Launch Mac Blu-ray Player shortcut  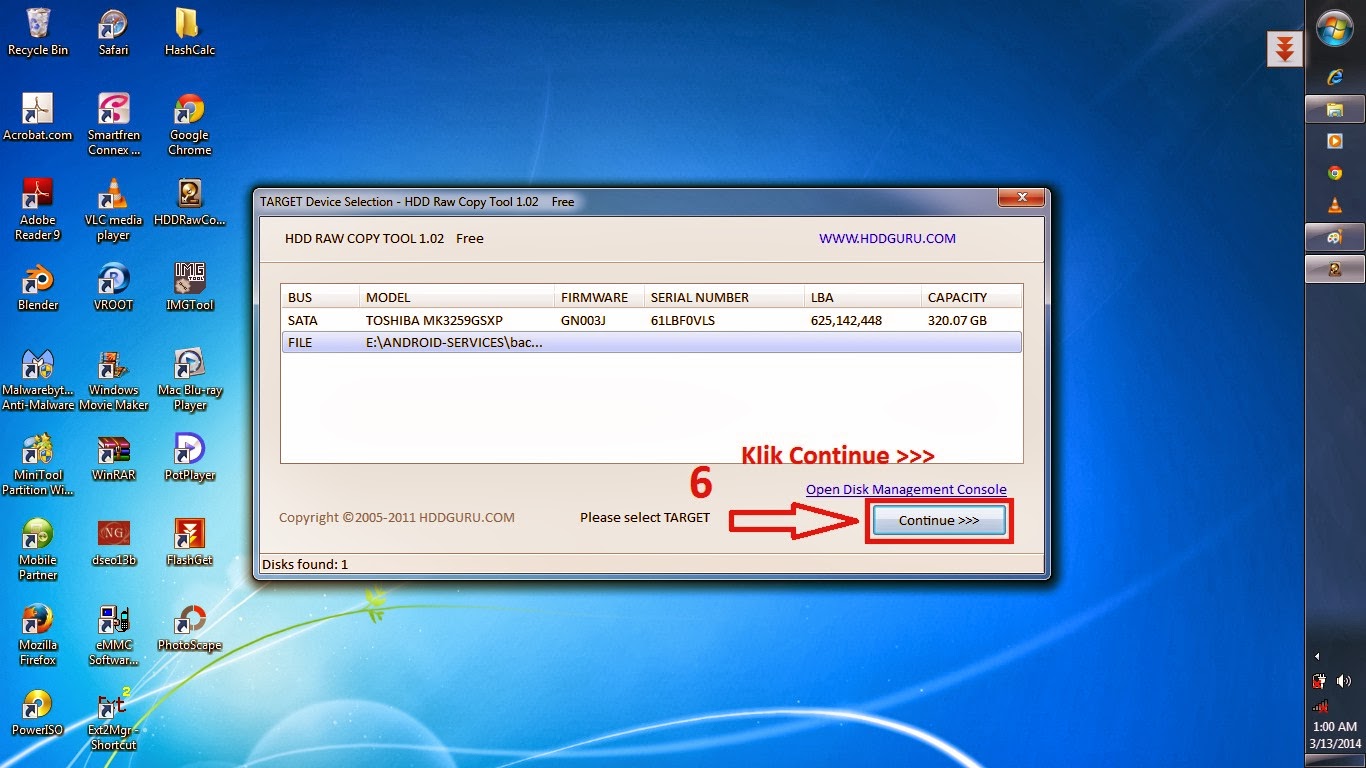tap(189, 380)
